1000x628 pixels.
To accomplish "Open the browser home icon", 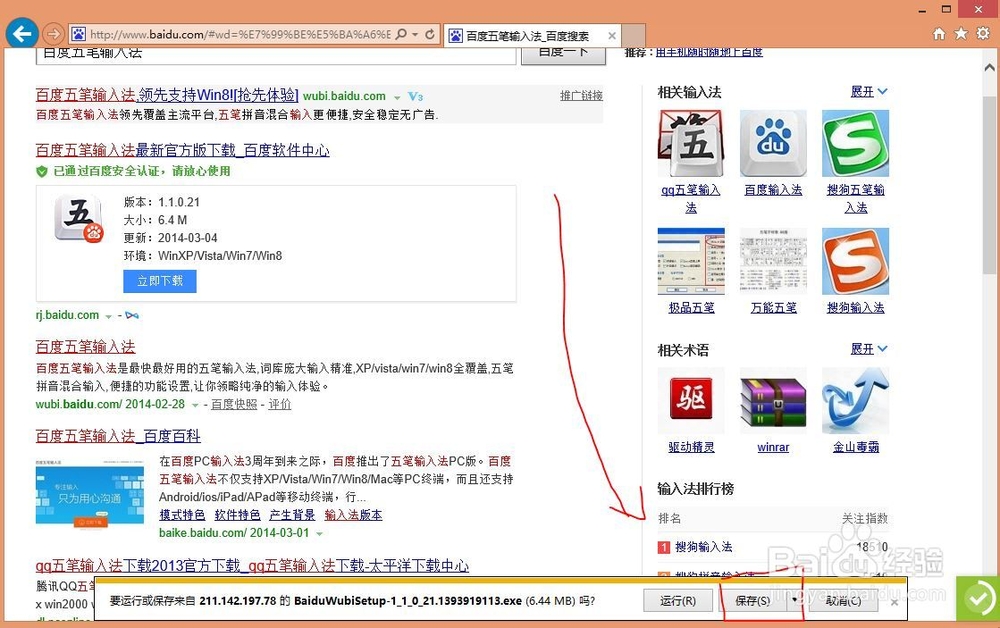I will (939, 34).
